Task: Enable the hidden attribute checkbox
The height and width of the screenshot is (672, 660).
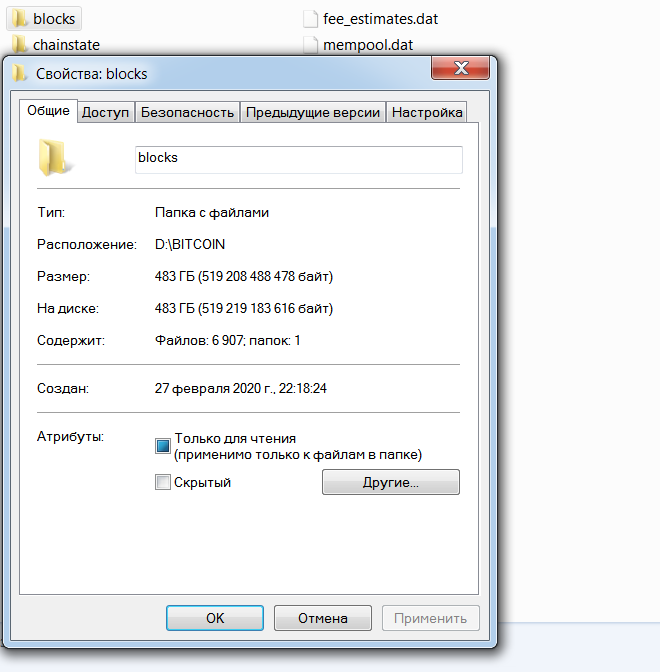Action: click(162, 482)
